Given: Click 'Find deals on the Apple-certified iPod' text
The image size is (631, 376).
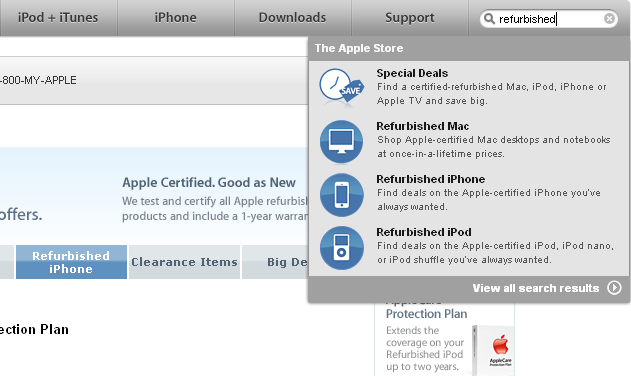Looking at the screenshot, I should (495, 253).
